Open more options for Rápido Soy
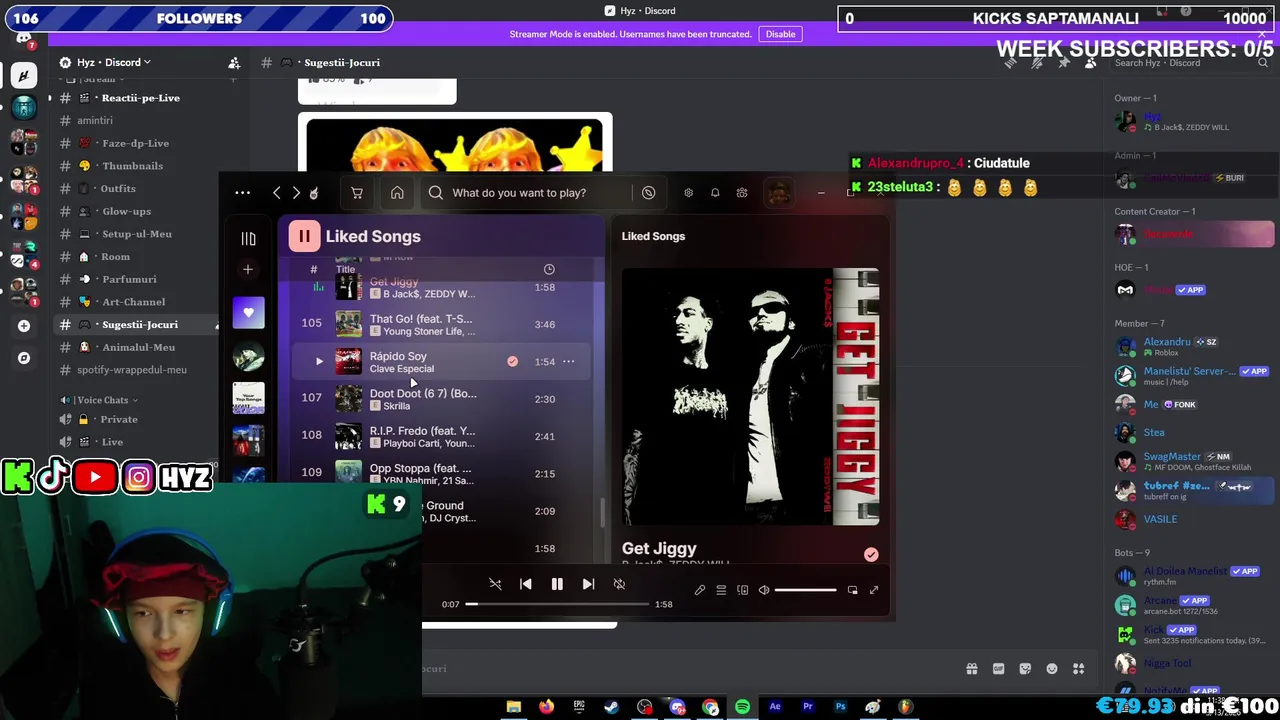Viewport: 1280px width, 720px height. tap(568, 361)
